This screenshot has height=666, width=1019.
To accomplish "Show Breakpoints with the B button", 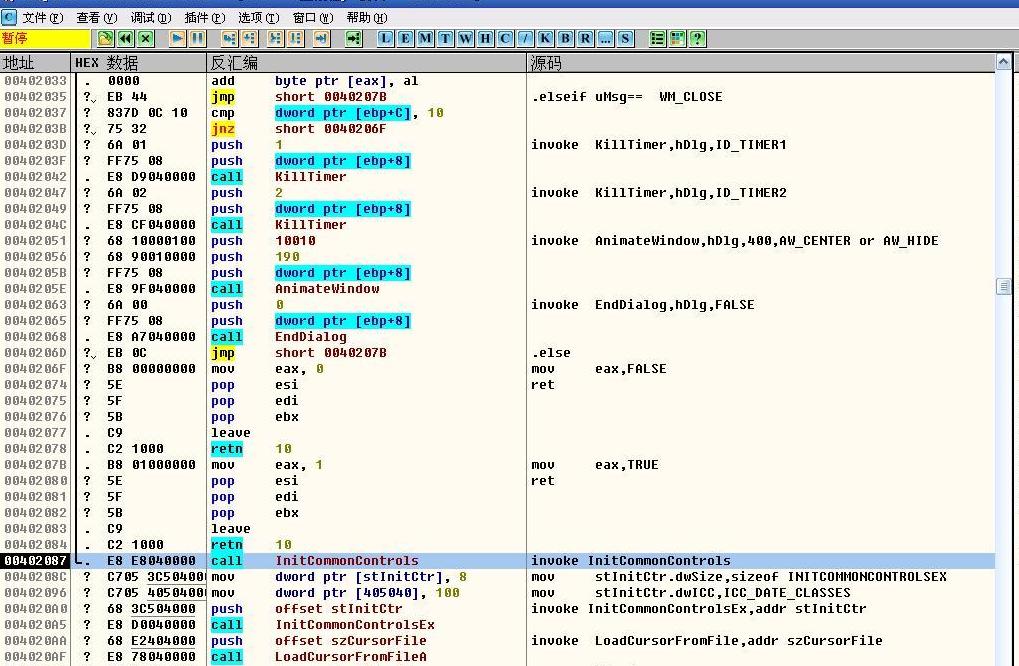I will point(565,38).
